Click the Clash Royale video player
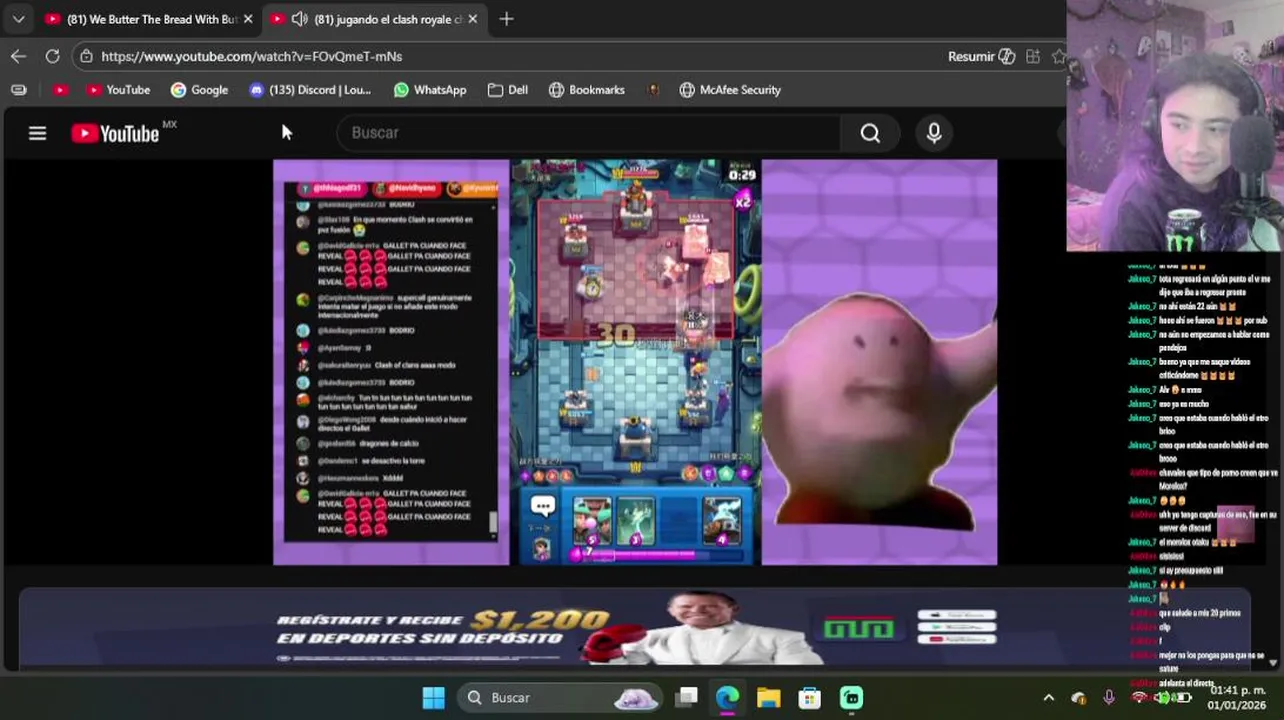The height and width of the screenshot is (720, 1284). click(635, 362)
